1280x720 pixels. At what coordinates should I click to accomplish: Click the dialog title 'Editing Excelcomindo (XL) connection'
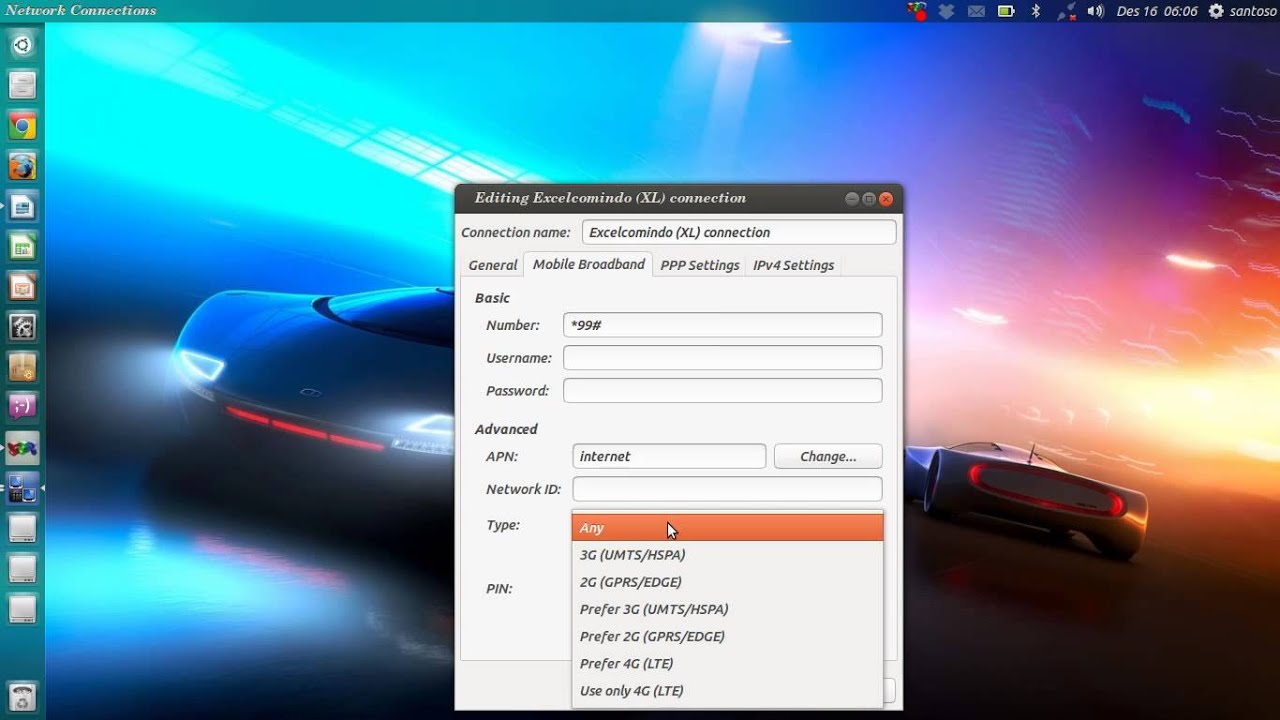pos(610,198)
